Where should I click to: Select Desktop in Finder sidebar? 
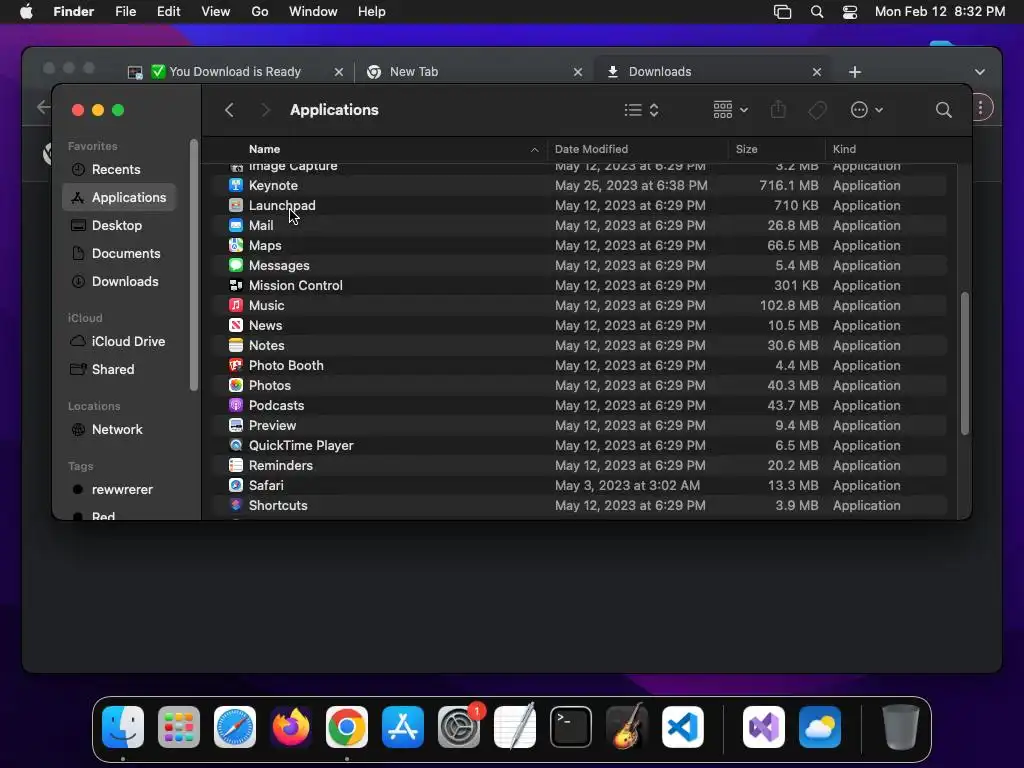click(119, 225)
